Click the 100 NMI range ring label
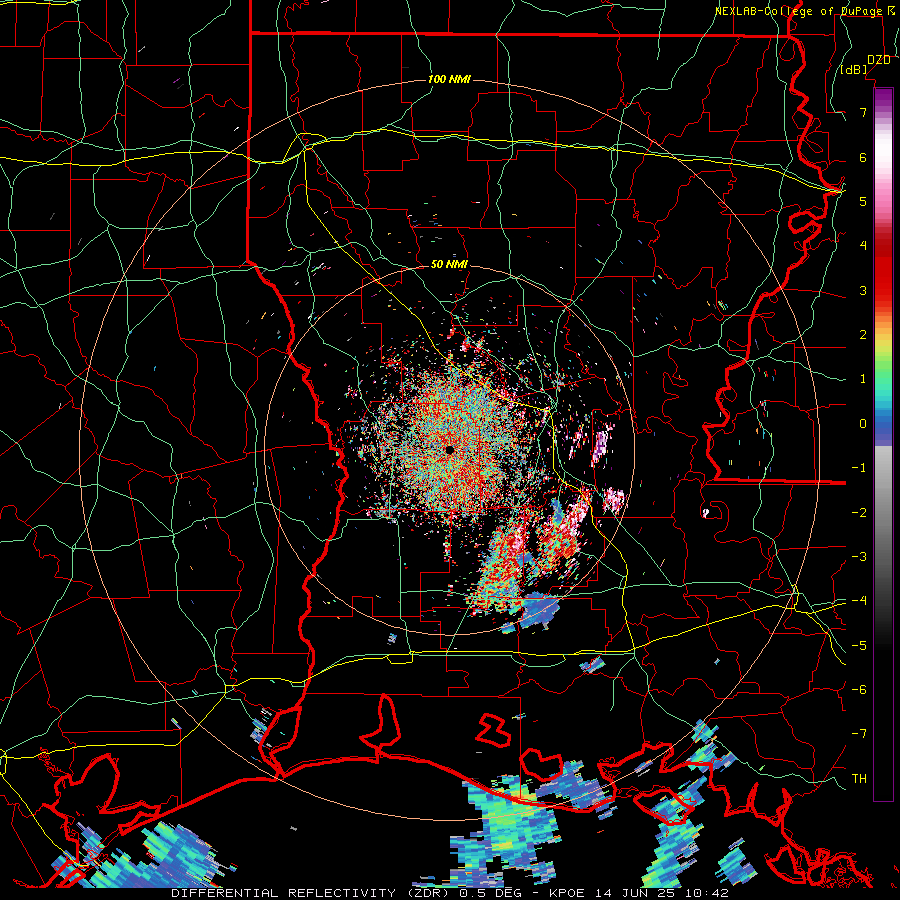 click(449, 79)
